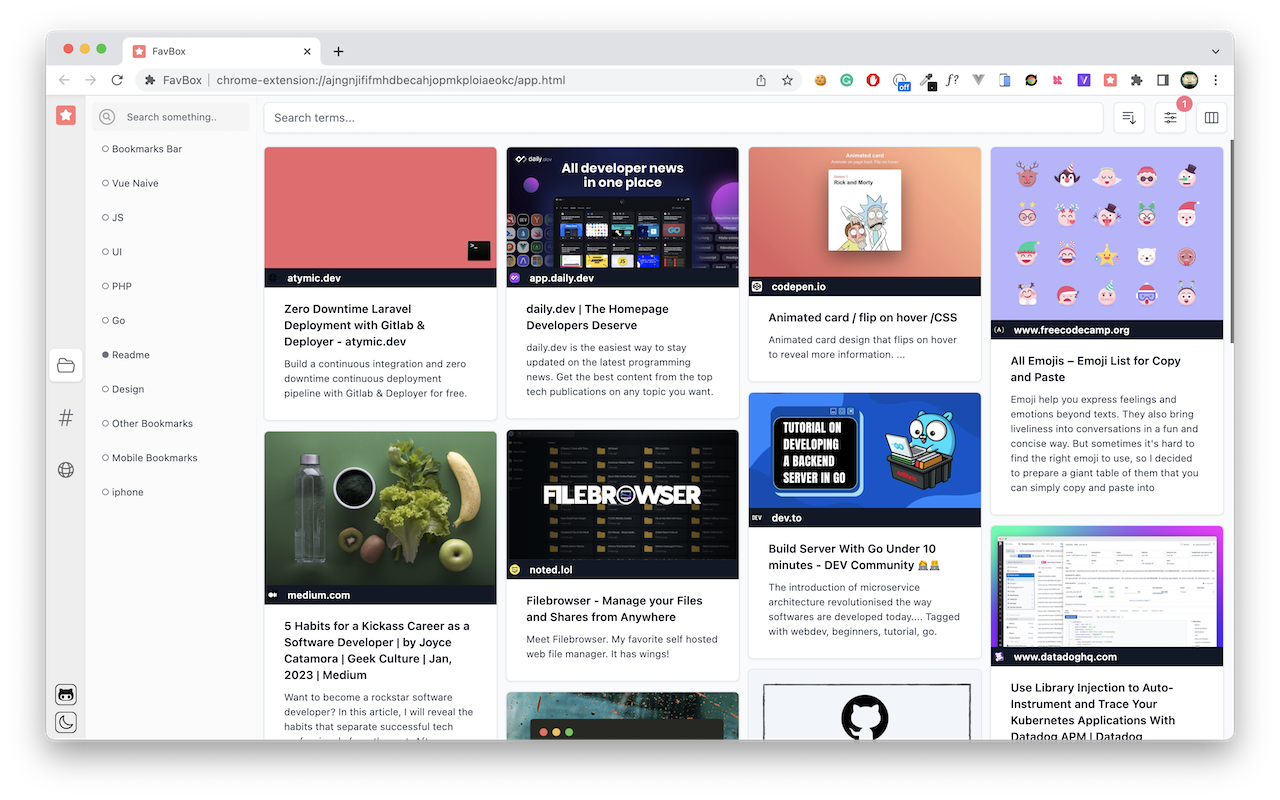
Task: Click the FavBox extension toolbar icon
Action: point(1110,80)
